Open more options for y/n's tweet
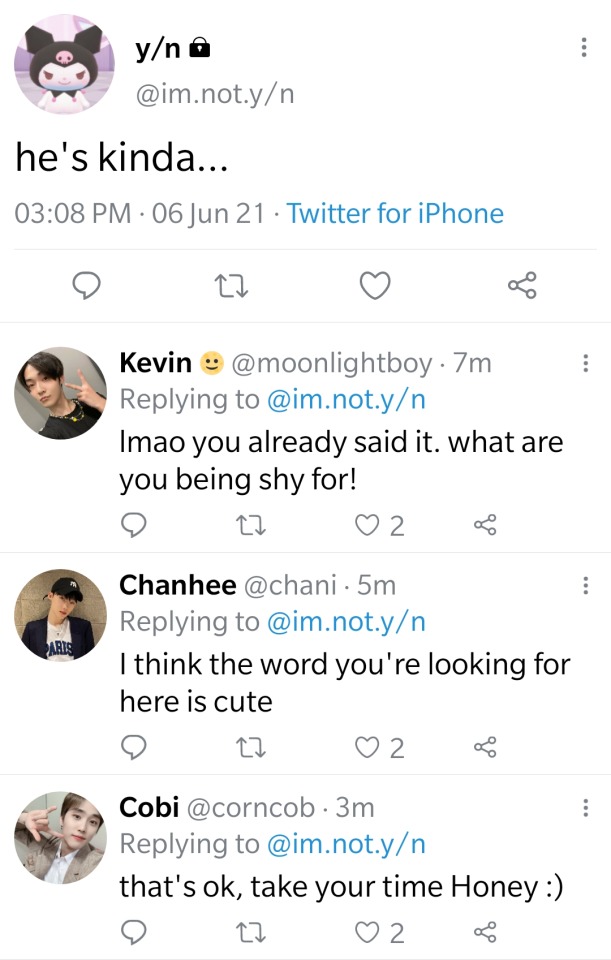This screenshot has height=960, width=611. (x=584, y=48)
